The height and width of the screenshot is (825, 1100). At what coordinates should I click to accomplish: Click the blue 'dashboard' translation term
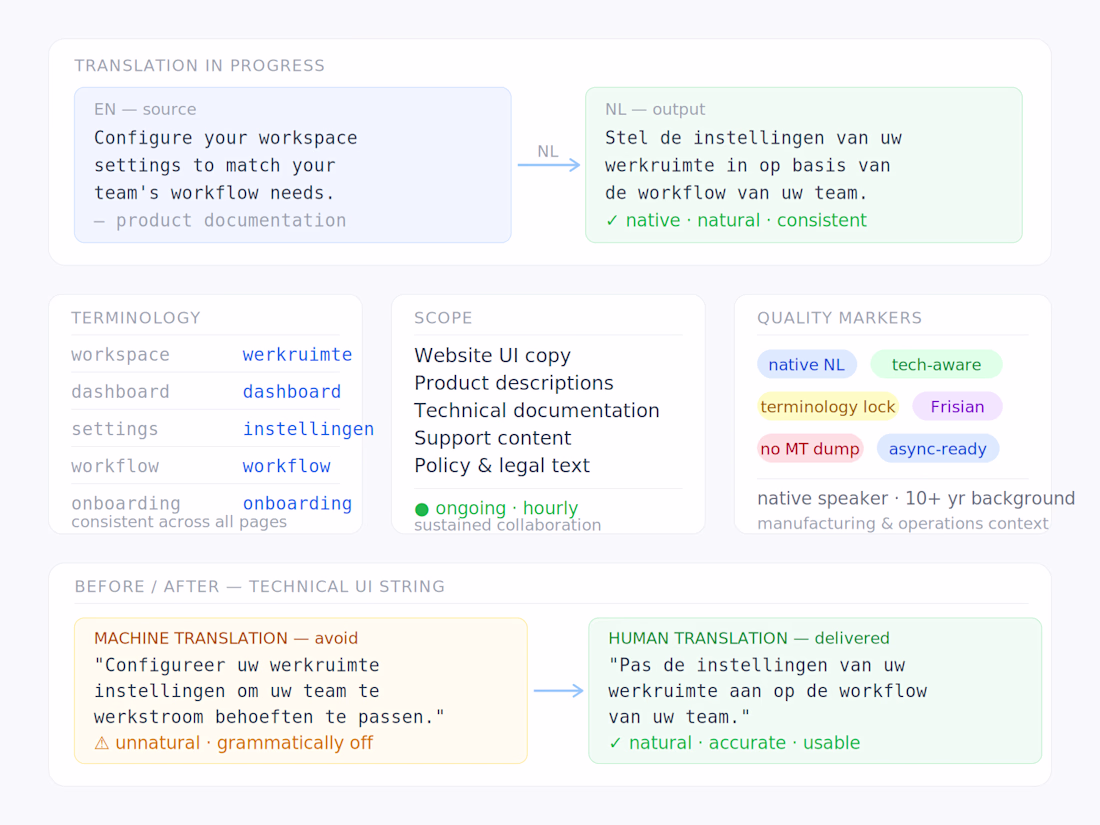292,392
